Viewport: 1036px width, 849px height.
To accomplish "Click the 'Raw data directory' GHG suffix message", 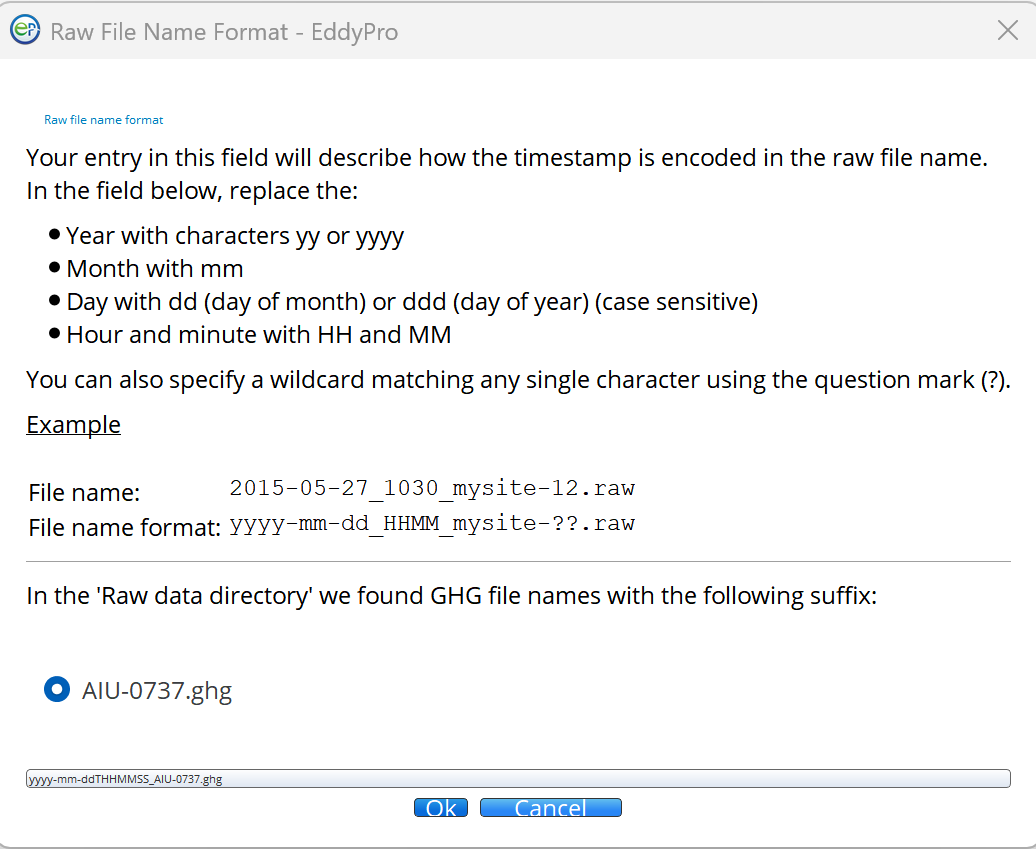I will [x=452, y=596].
